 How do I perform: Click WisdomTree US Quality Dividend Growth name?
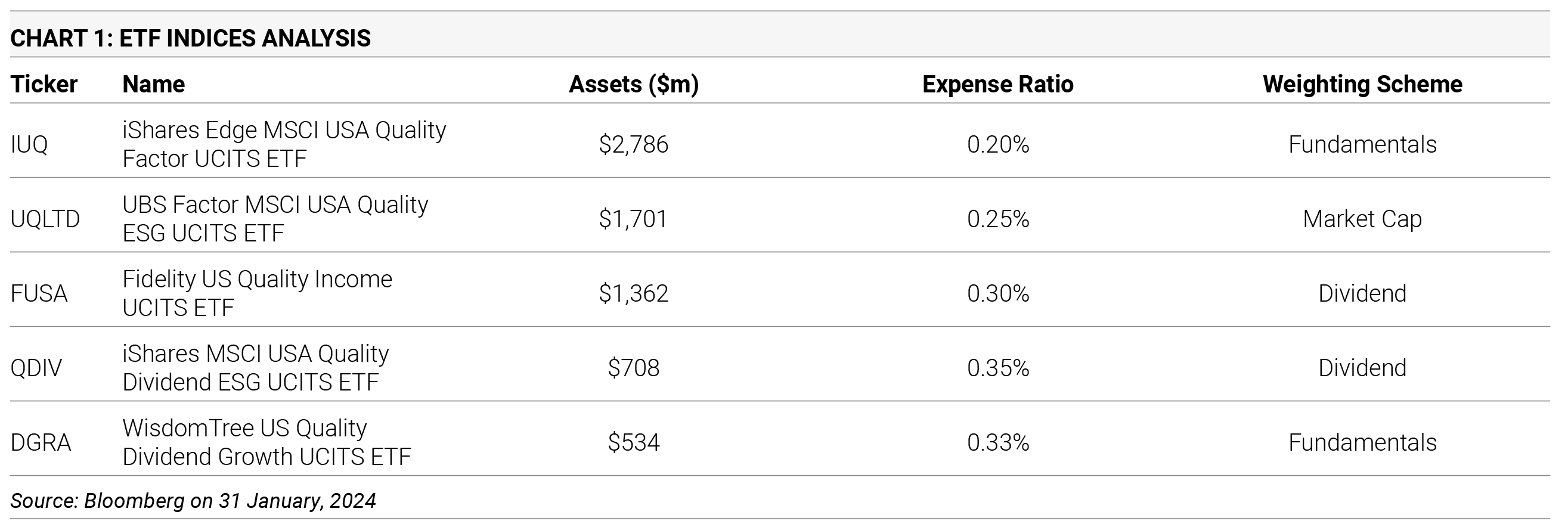[267, 442]
